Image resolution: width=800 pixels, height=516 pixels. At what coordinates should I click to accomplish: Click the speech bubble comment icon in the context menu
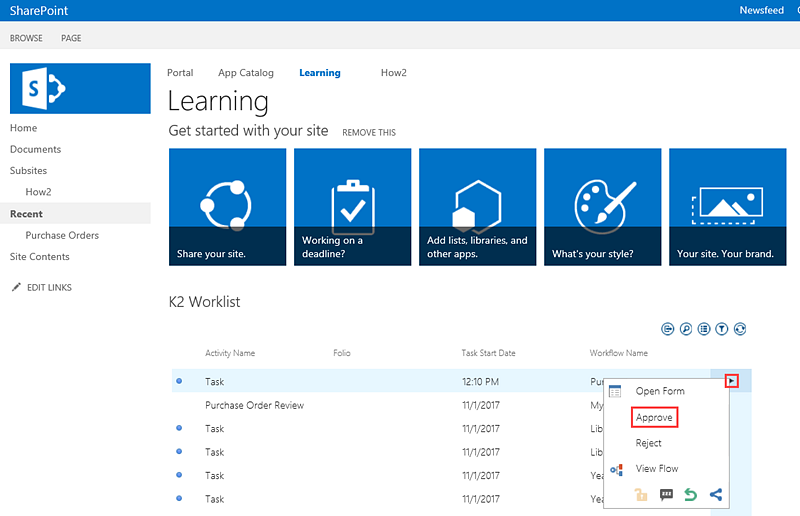tap(667, 494)
